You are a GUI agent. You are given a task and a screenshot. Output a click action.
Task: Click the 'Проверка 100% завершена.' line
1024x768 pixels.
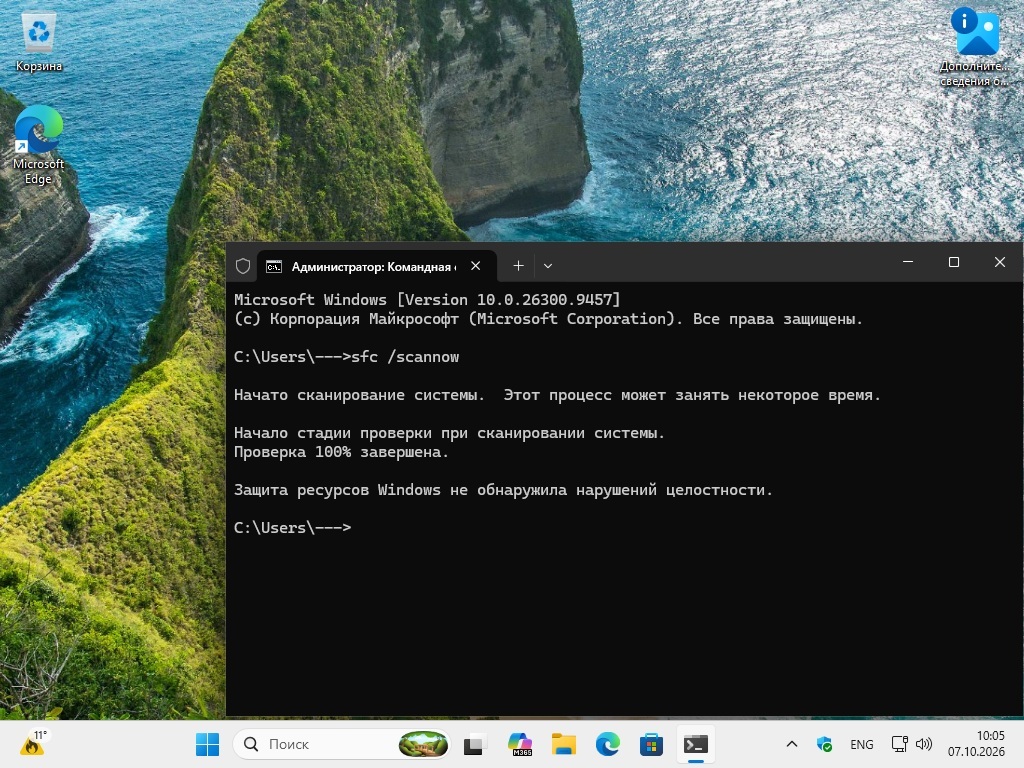tap(342, 452)
